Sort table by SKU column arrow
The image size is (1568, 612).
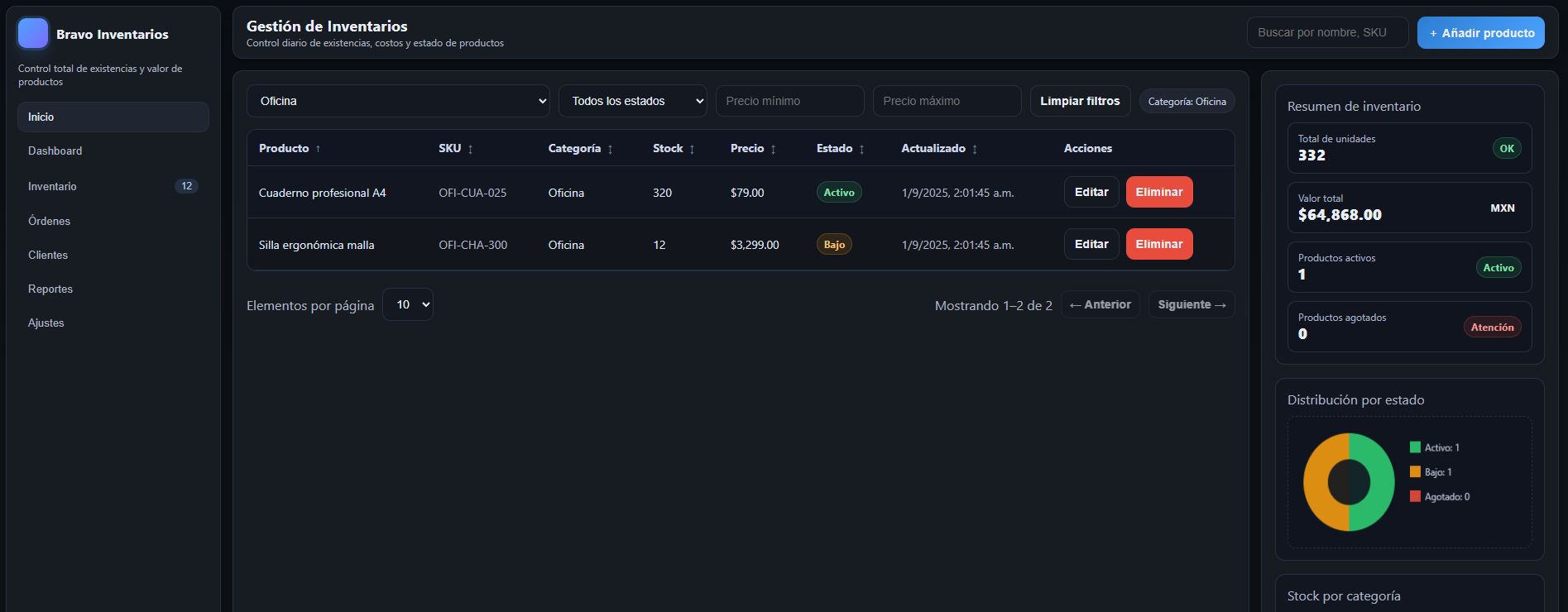[470, 149]
